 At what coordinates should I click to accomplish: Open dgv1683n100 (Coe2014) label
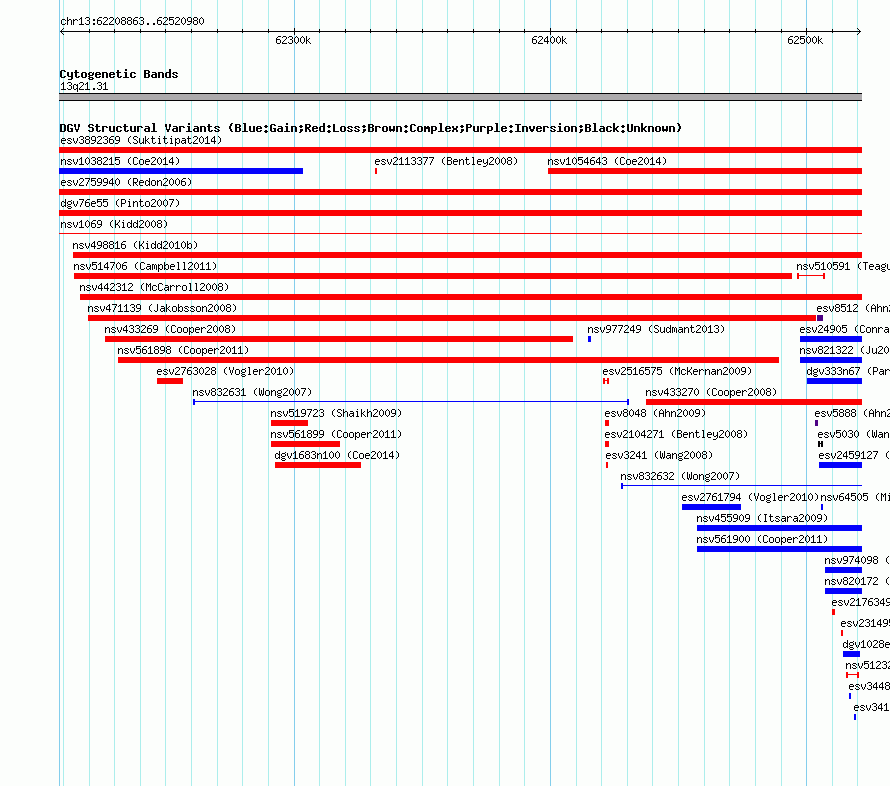(x=337, y=455)
